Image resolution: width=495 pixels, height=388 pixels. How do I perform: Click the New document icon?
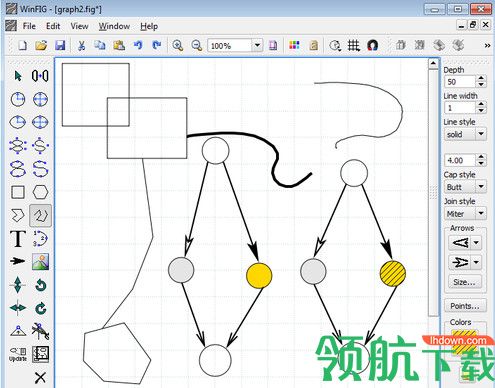pyautogui.click(x=22, y=45)
